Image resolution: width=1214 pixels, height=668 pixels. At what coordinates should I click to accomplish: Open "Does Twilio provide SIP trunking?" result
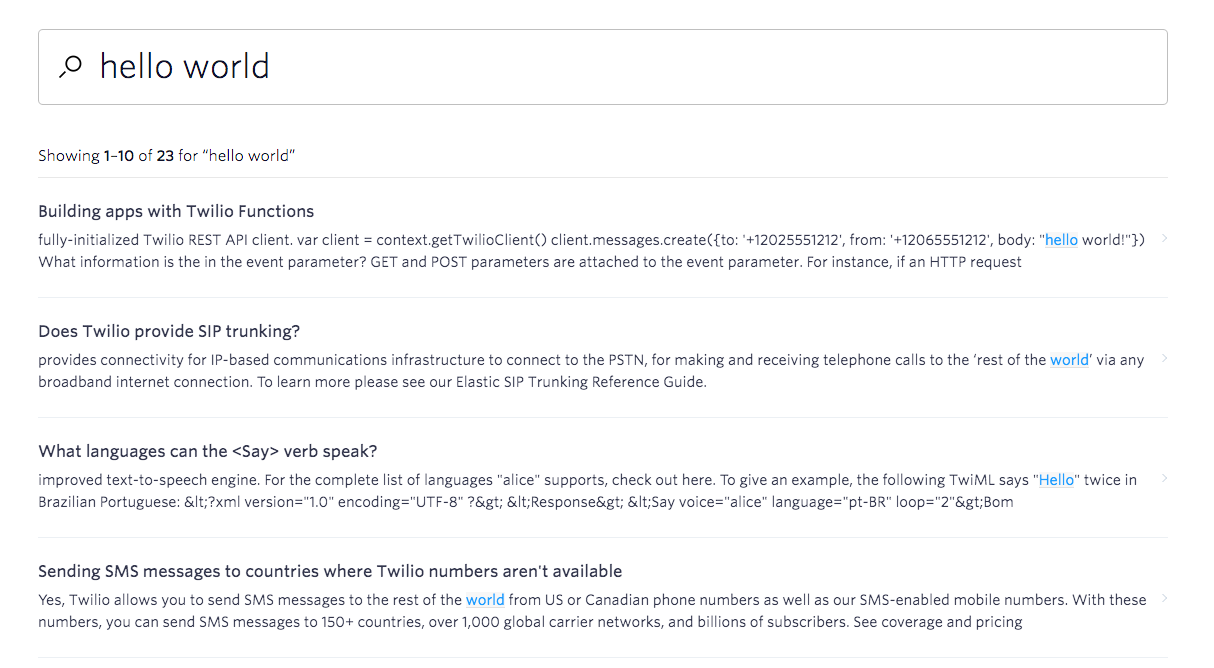pyautogui.click(x=169, y=331)
